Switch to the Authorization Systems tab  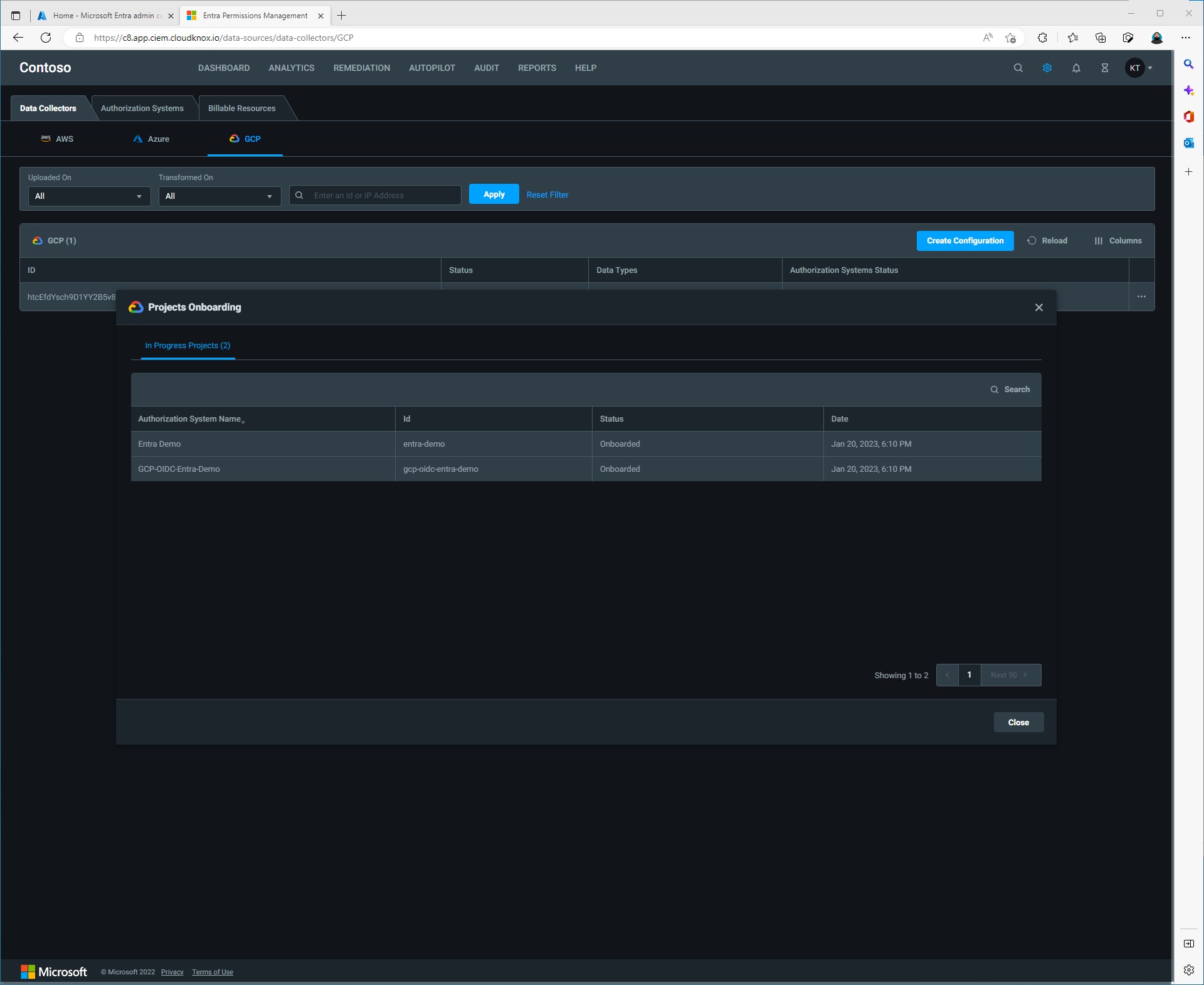click(x=142, y=109)
